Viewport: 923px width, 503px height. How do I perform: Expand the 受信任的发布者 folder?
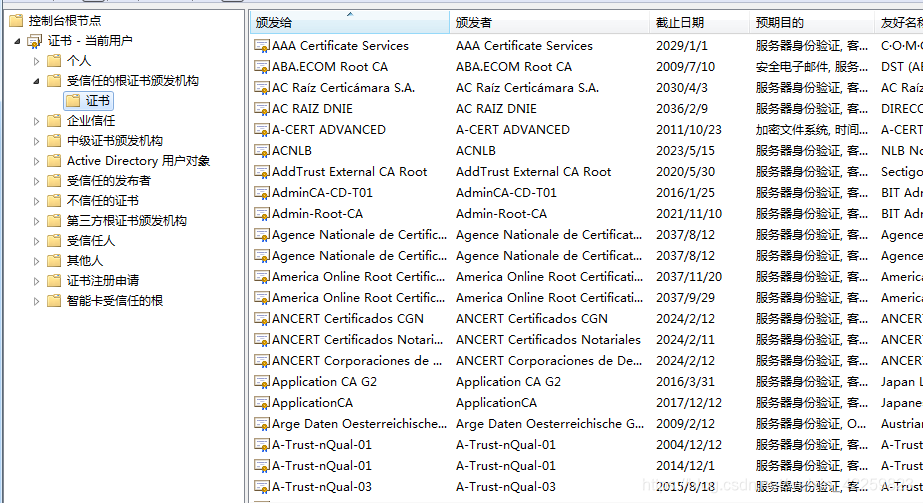pos(36,181)
